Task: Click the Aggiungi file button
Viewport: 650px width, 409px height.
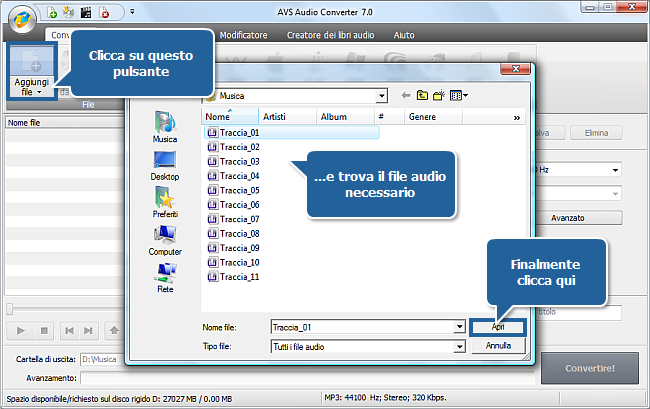Action: [32, 71]
